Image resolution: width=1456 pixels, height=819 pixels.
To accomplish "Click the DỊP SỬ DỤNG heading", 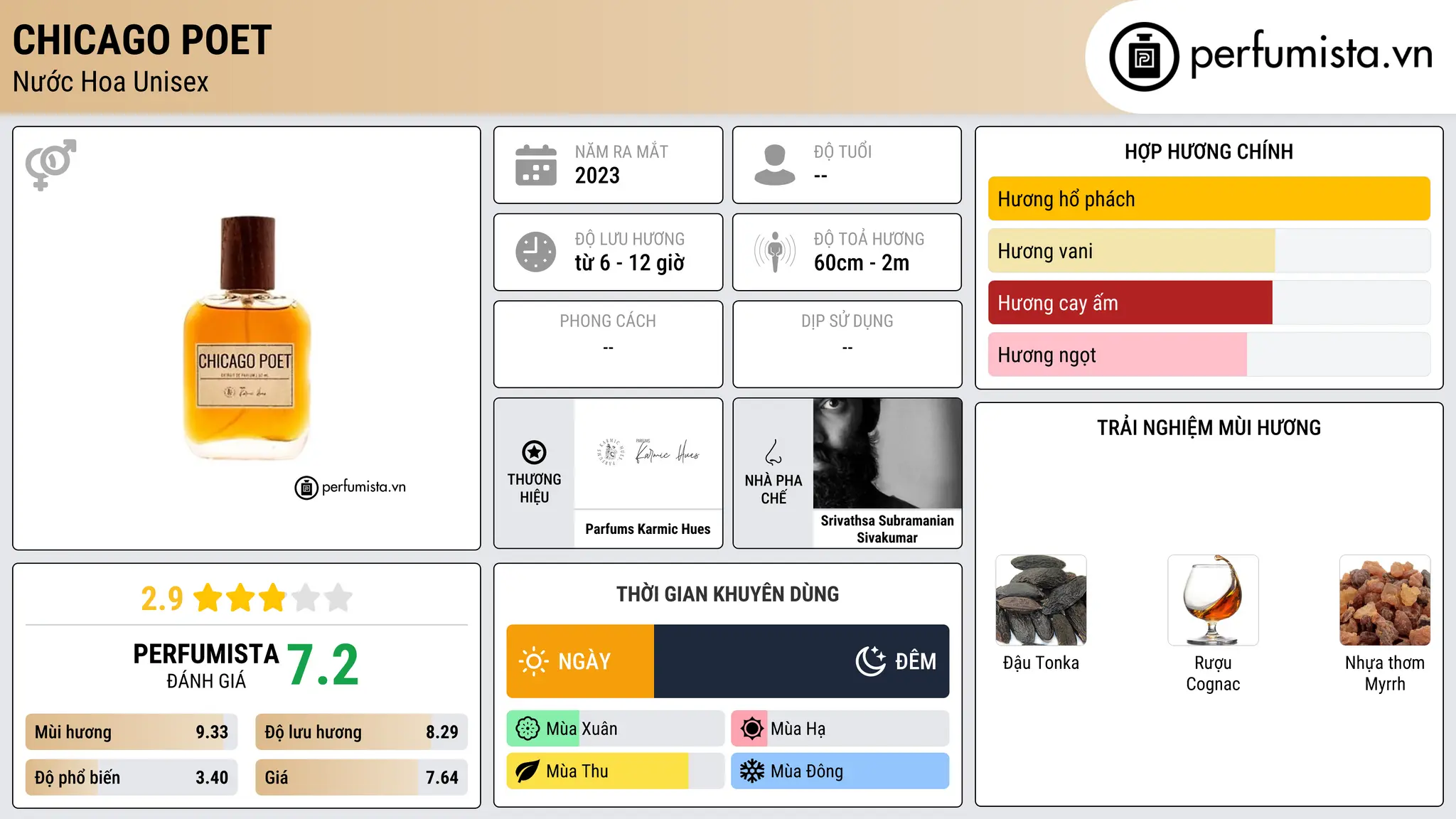I will pos(847,321).
